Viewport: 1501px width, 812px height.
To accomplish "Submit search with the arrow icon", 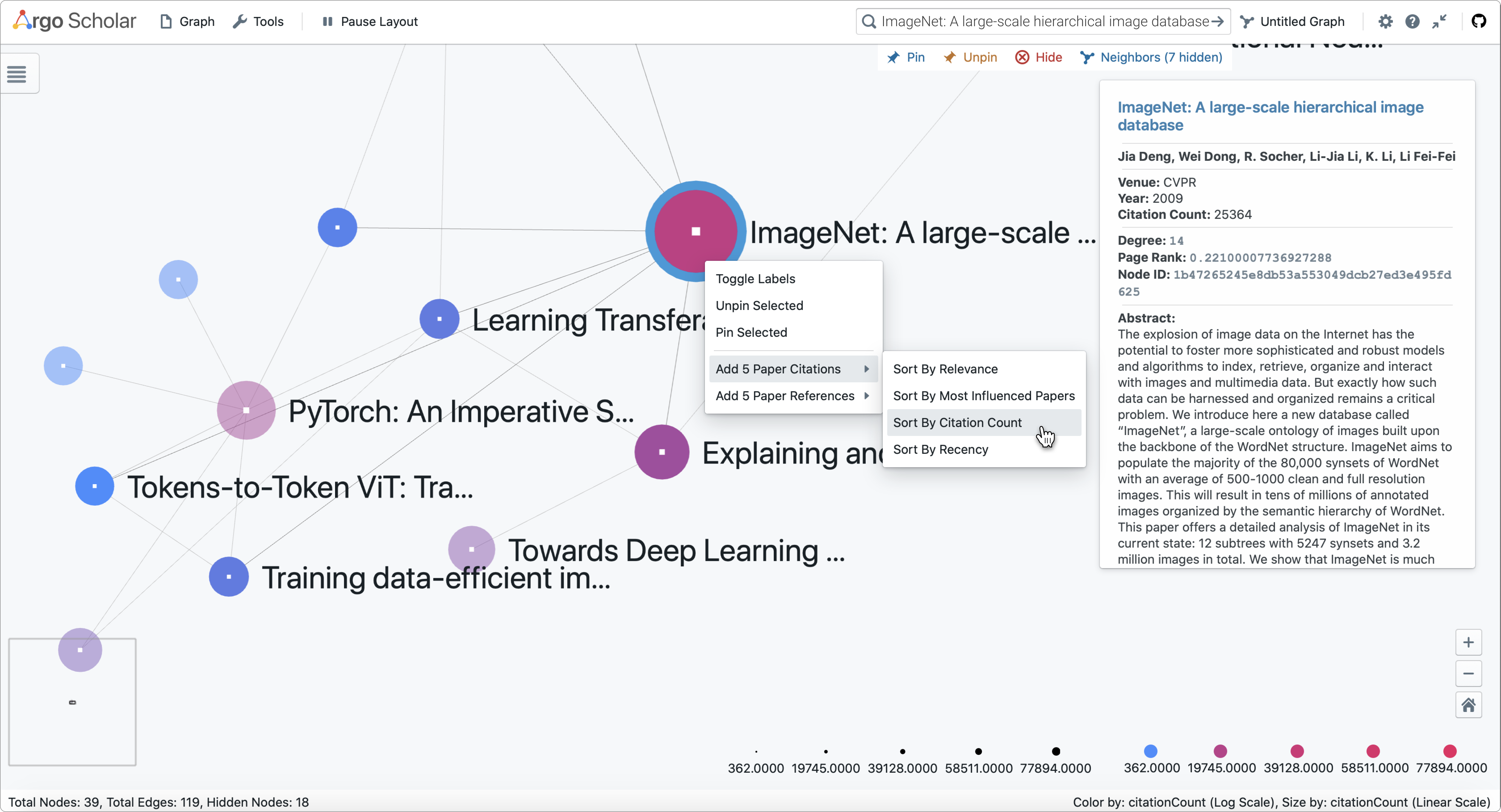I will (1217, 21).
